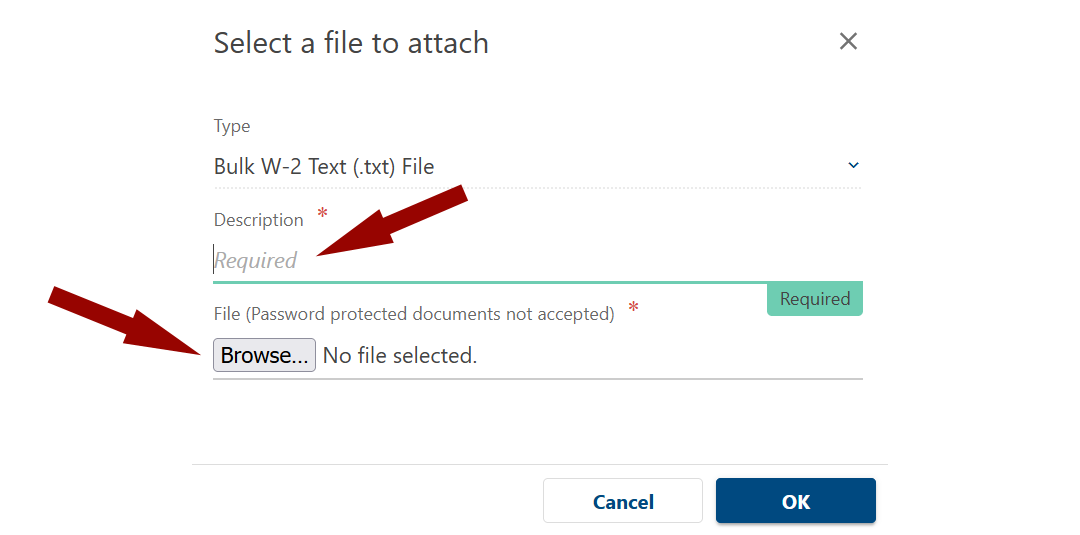Viewport: 1080px width, 535px height.
Task: Click the 'Select a file to attach' heading
Action: click(x=351, y=43)
